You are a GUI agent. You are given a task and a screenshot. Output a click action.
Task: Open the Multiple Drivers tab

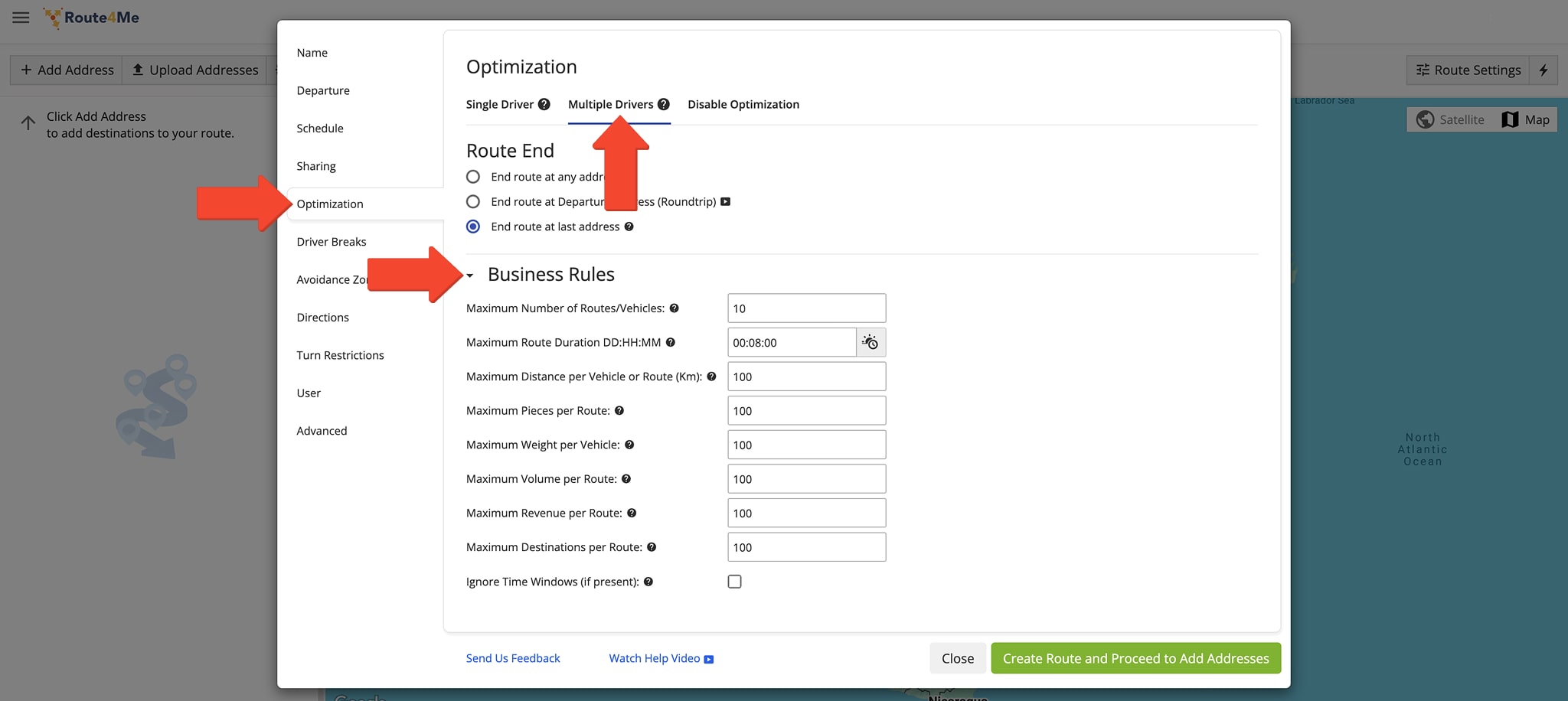[x=611, y=104]
